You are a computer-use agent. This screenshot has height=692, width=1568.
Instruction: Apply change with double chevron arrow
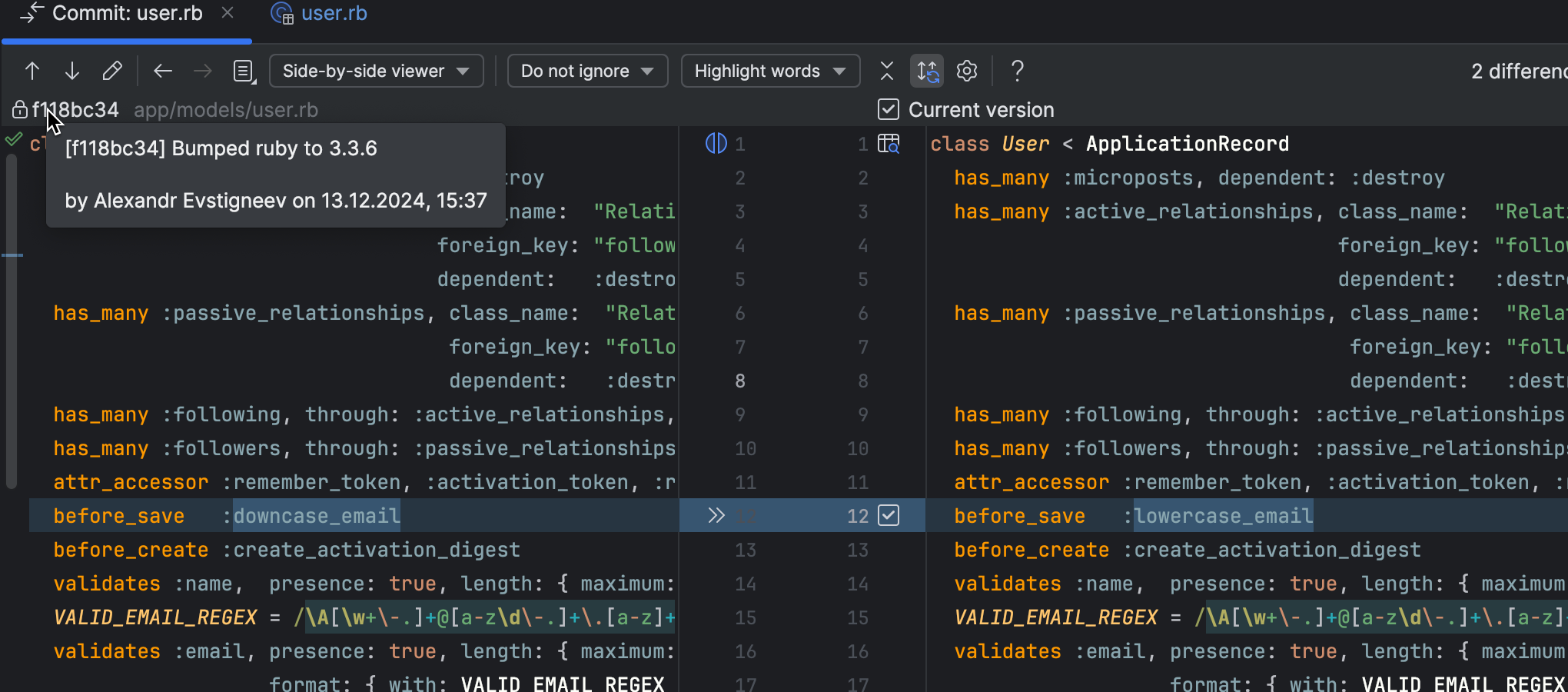coord(716,516)
